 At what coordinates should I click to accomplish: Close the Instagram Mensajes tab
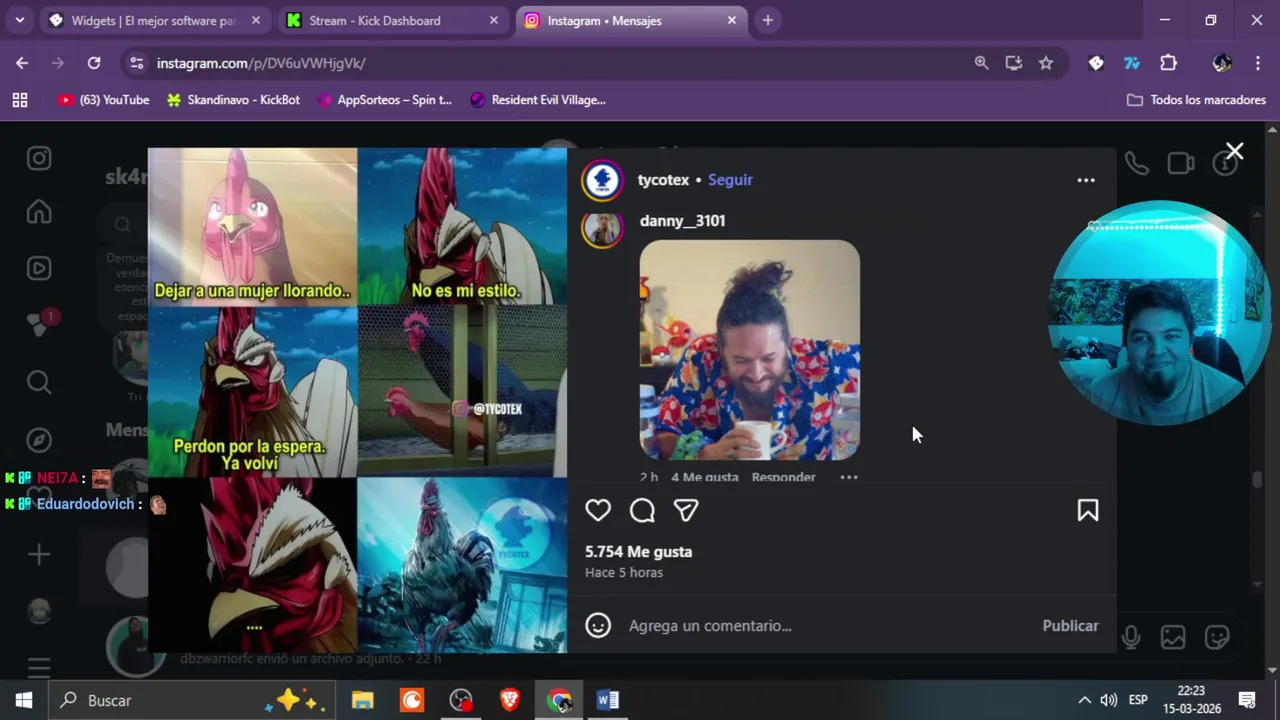click(x=731, y=20)
